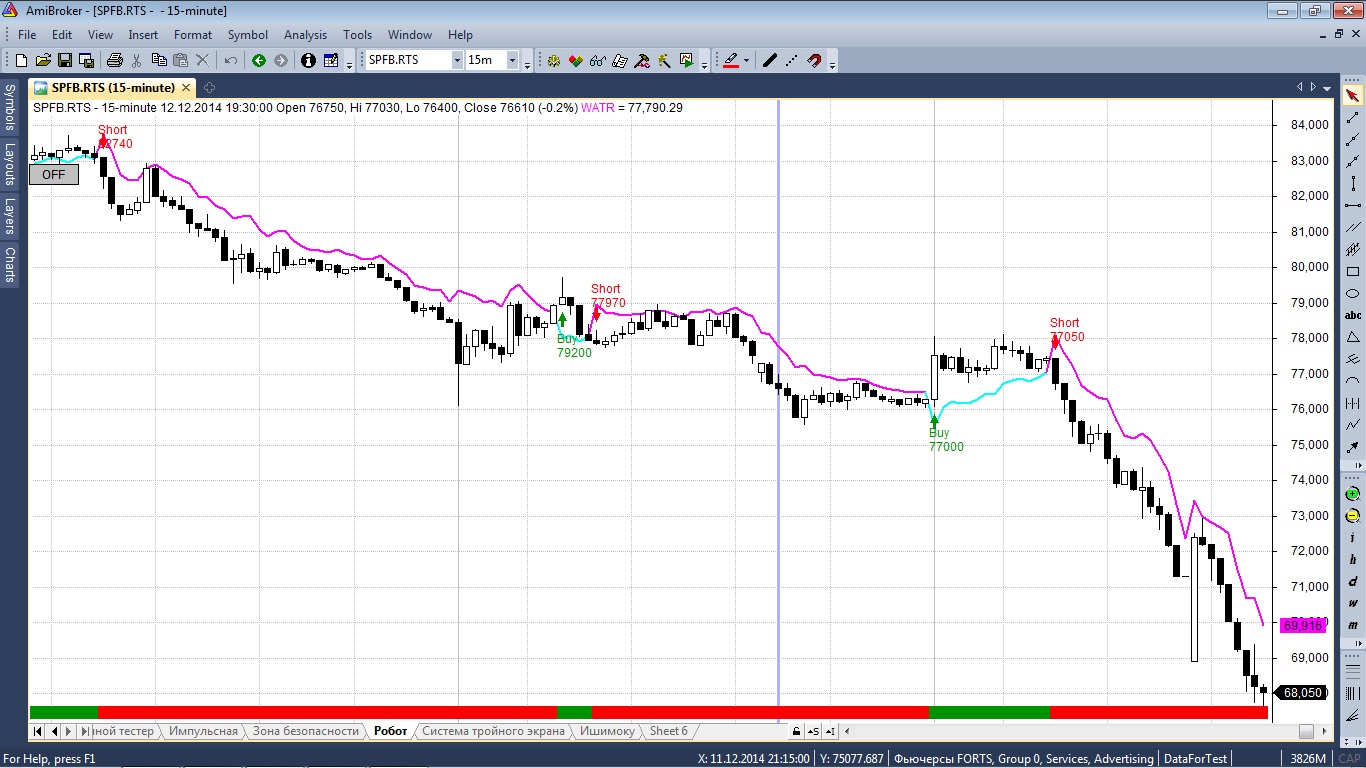This screenshot has height=768, width=1366.
Task: Toggle the magnet snap tool
Action: pyautogui.click(x=814, y=60)
